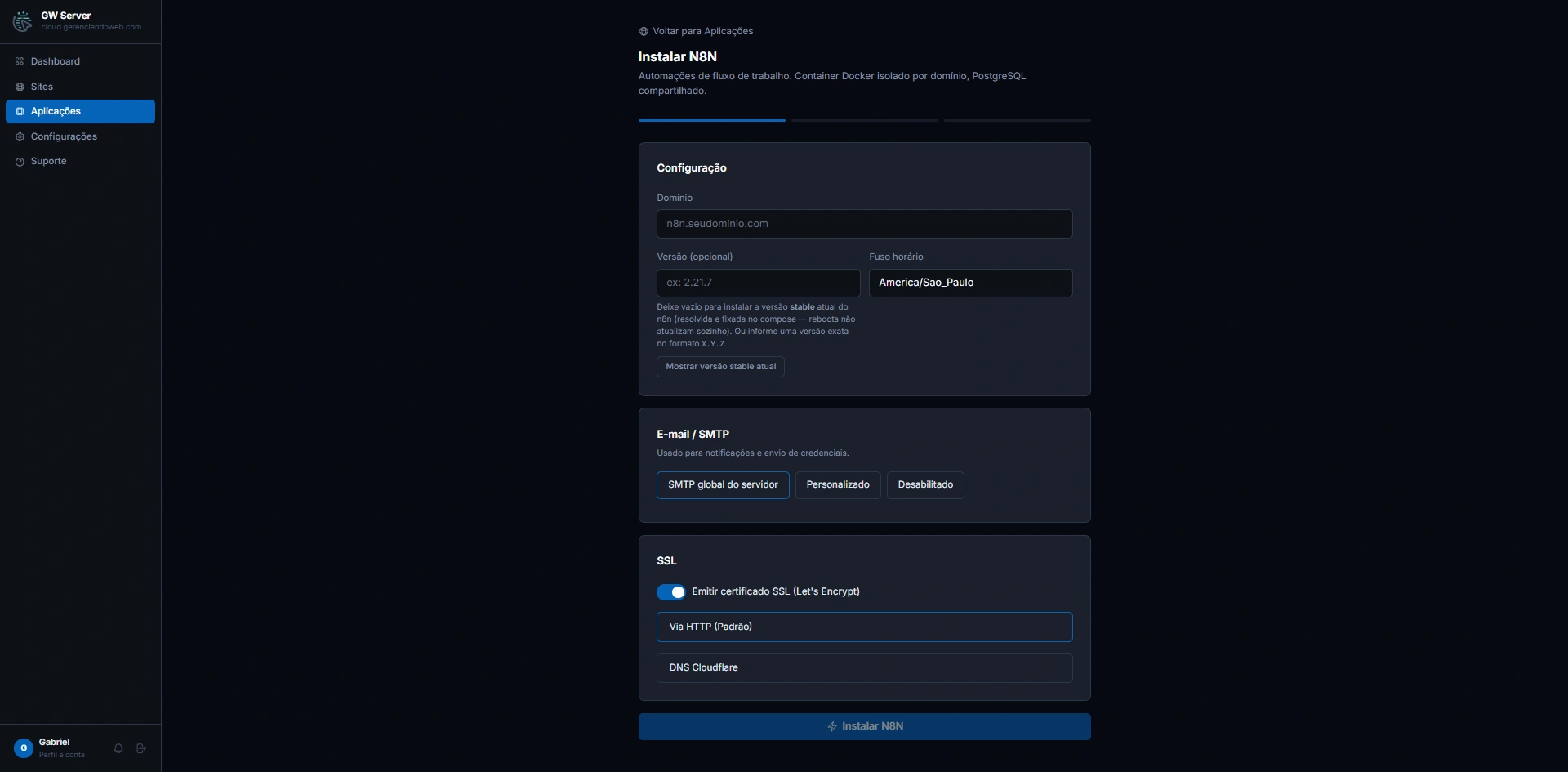Click the Aplicações icon in sidebar
This screenshot has width=1568, height=772.
tap(20, 111)
